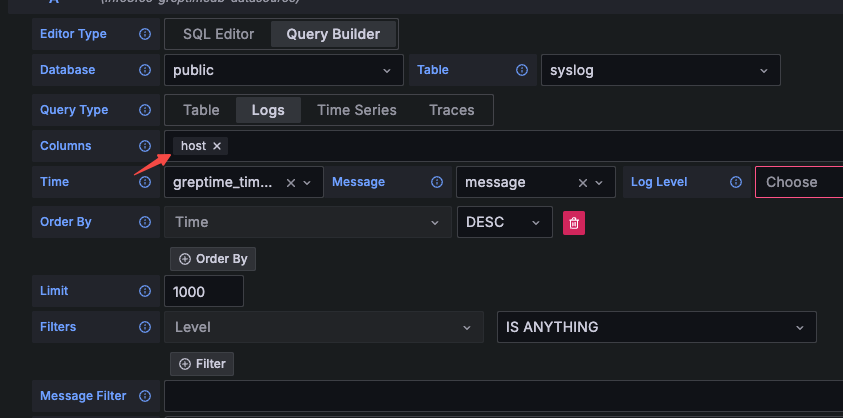Clear the greptime timestamp Time selection
The width and height of the screenshot is (843, 418).
(291, 183)
